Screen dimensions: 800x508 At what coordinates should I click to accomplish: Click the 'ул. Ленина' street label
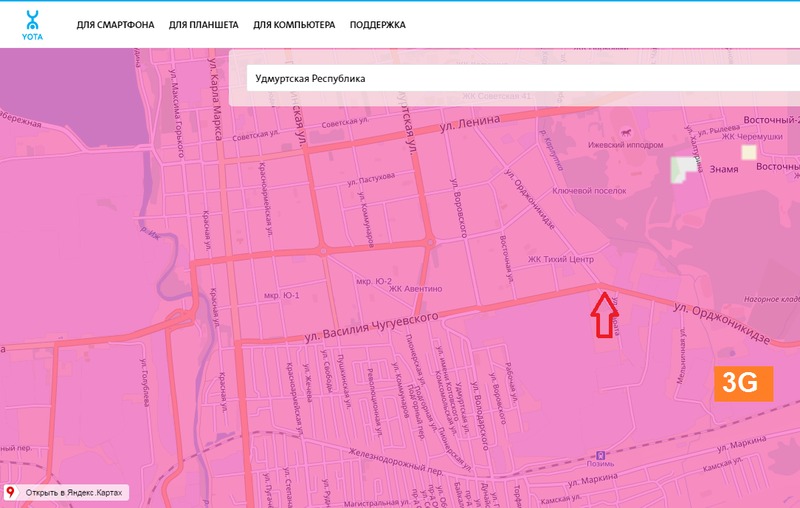469,123
